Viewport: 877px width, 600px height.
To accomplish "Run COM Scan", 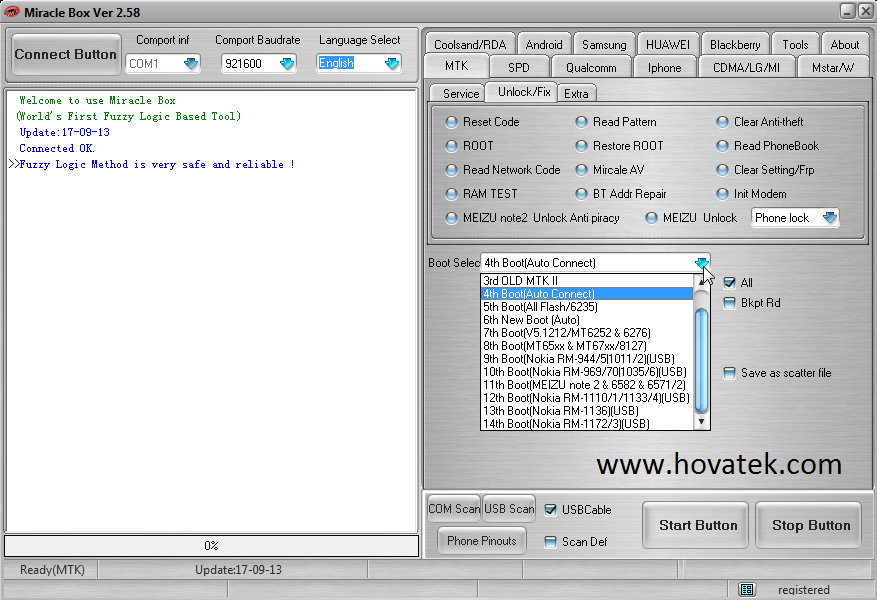I will point(454,509).
